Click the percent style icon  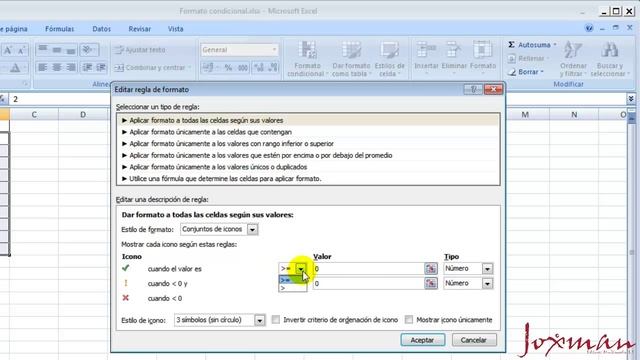228,68
